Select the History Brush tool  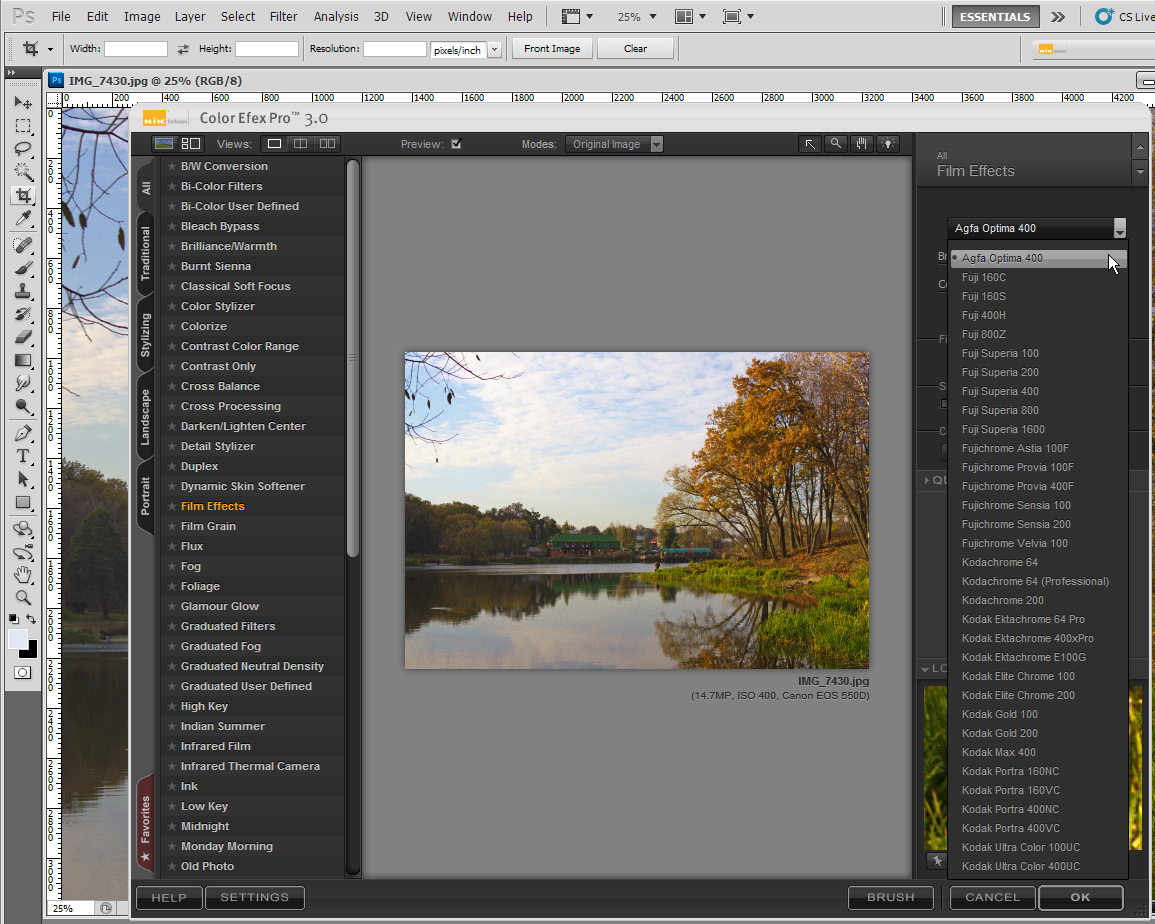point(23,315)
